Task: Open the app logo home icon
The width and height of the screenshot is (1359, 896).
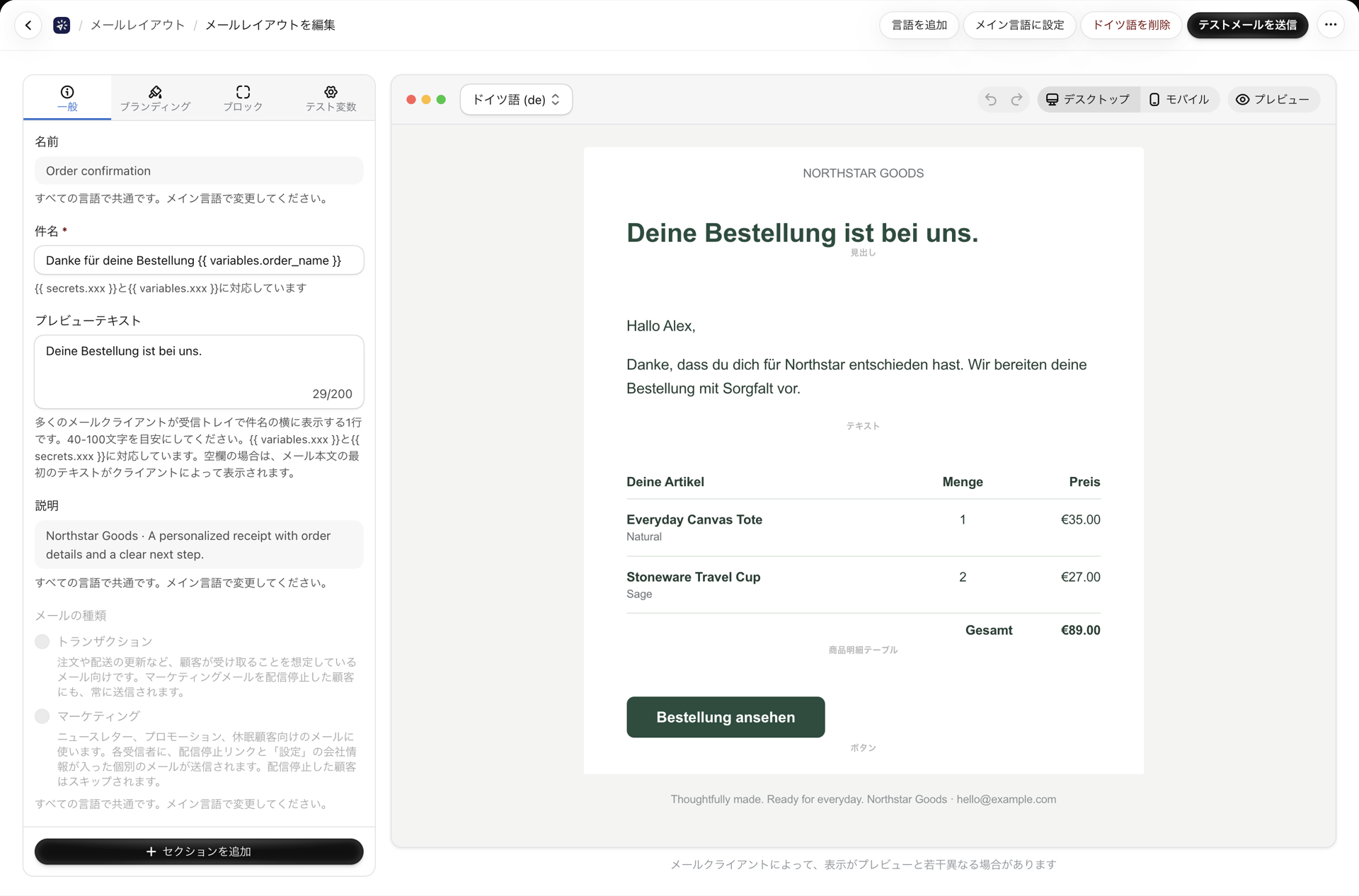Action: click(62, 25)
